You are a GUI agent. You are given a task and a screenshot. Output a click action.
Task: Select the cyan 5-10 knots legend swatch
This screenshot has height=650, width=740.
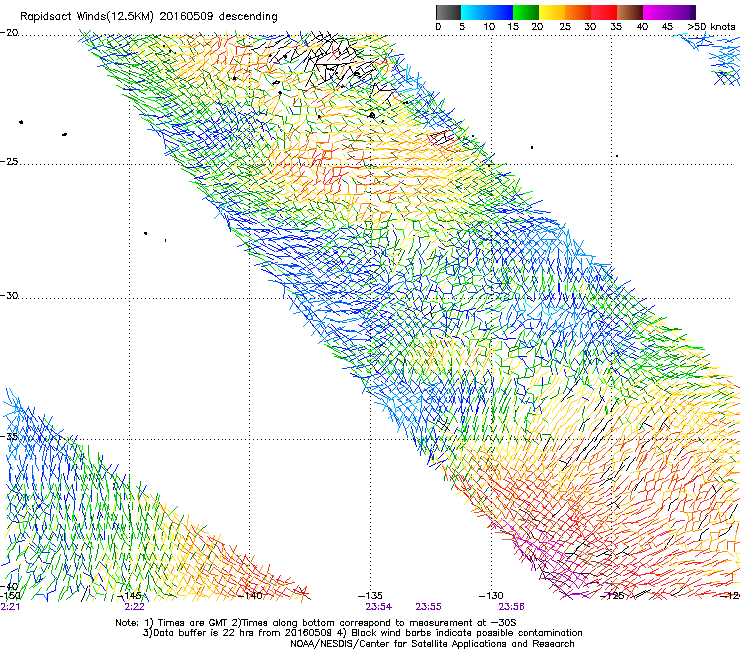474,12
